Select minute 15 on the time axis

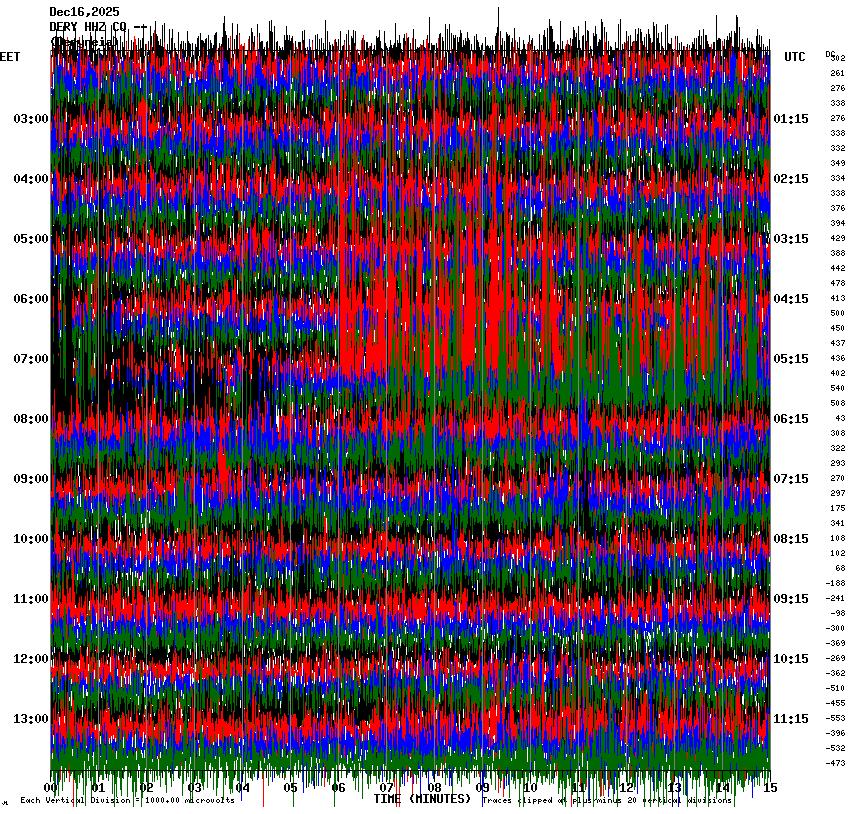[769, 788]
